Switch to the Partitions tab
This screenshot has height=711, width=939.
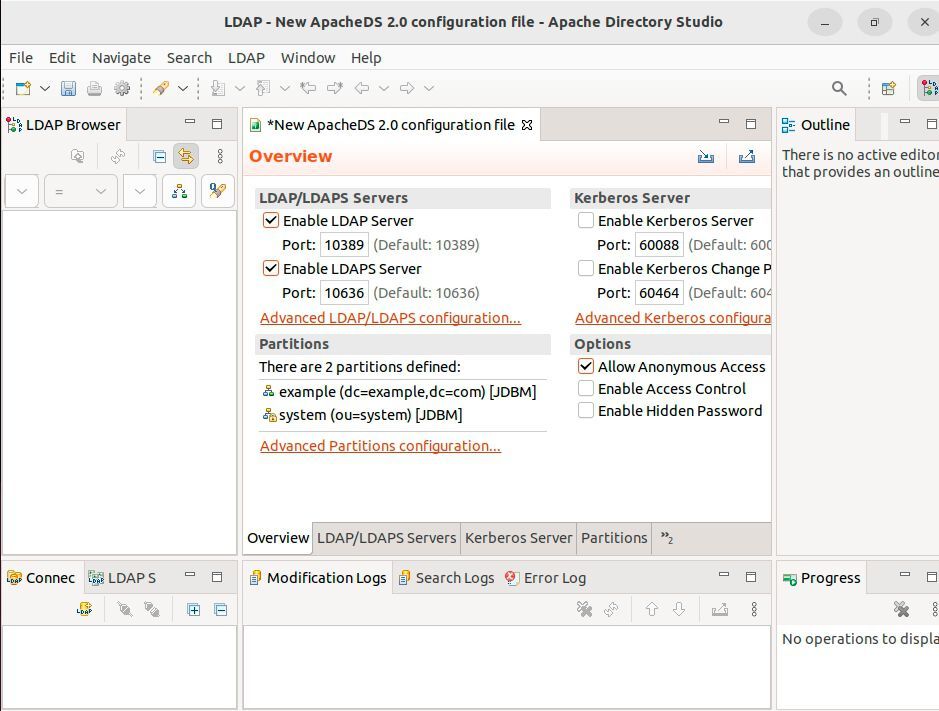[x=614, y=538]
